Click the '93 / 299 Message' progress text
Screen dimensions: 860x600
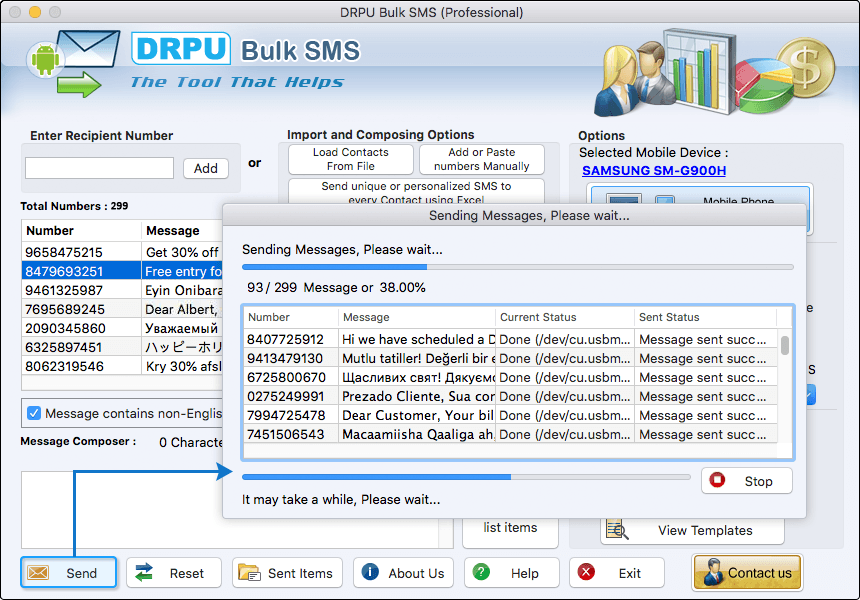(336, 287)
